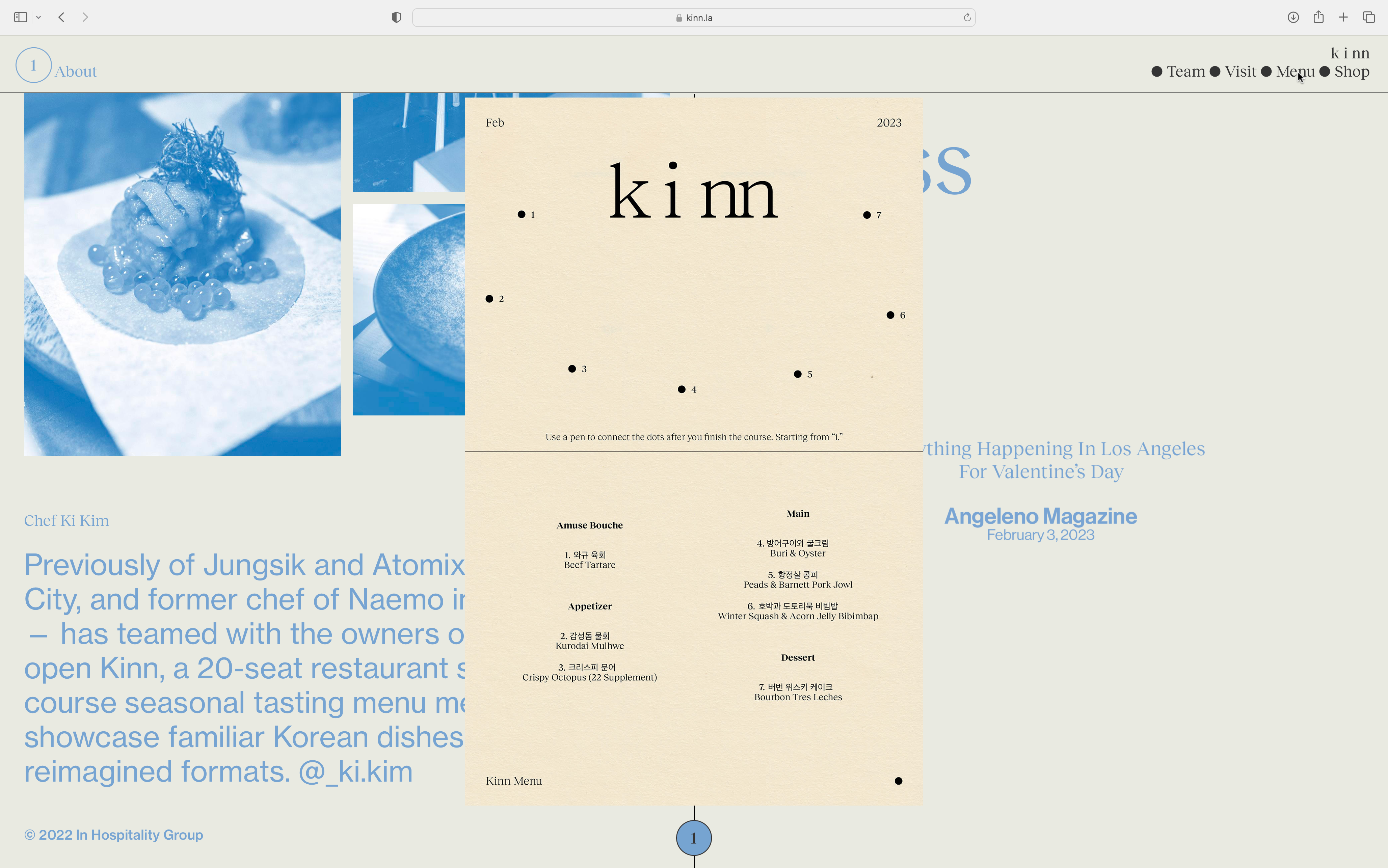Open the Menu nav item
Image resolution: width=1388 pixels, height=868 pixels.
(x=1296, y=72)
